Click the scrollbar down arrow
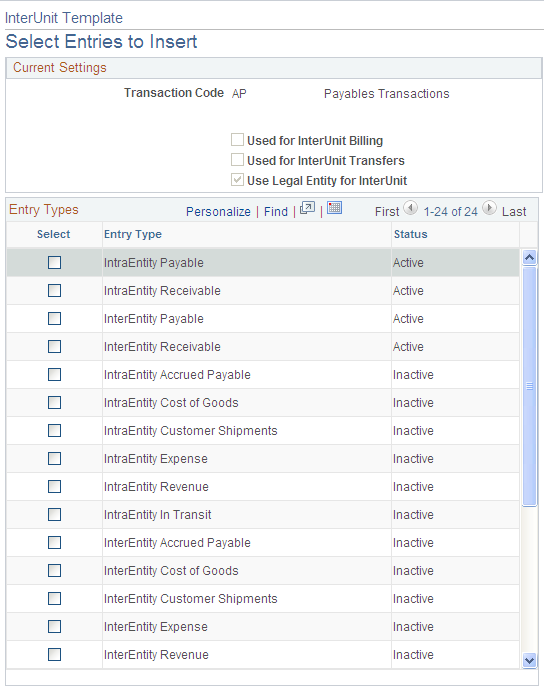 click(x=530, y=660)
